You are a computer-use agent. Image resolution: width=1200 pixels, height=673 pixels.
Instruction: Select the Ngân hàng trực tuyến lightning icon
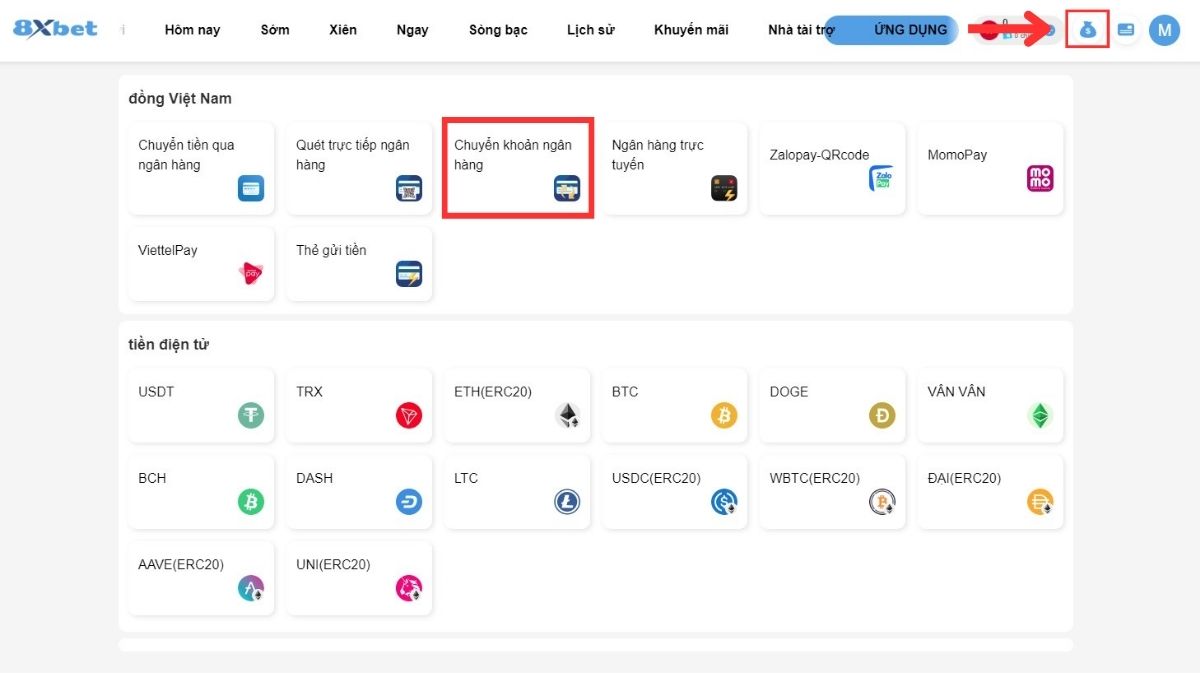(724, 188)
